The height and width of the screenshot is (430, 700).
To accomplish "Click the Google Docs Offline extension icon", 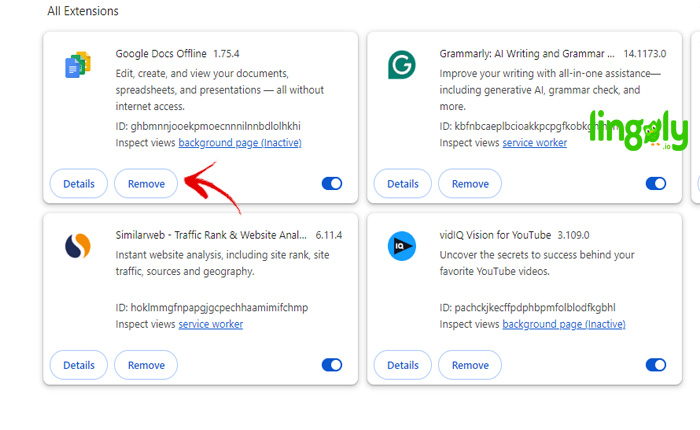I will pos(78,65).
